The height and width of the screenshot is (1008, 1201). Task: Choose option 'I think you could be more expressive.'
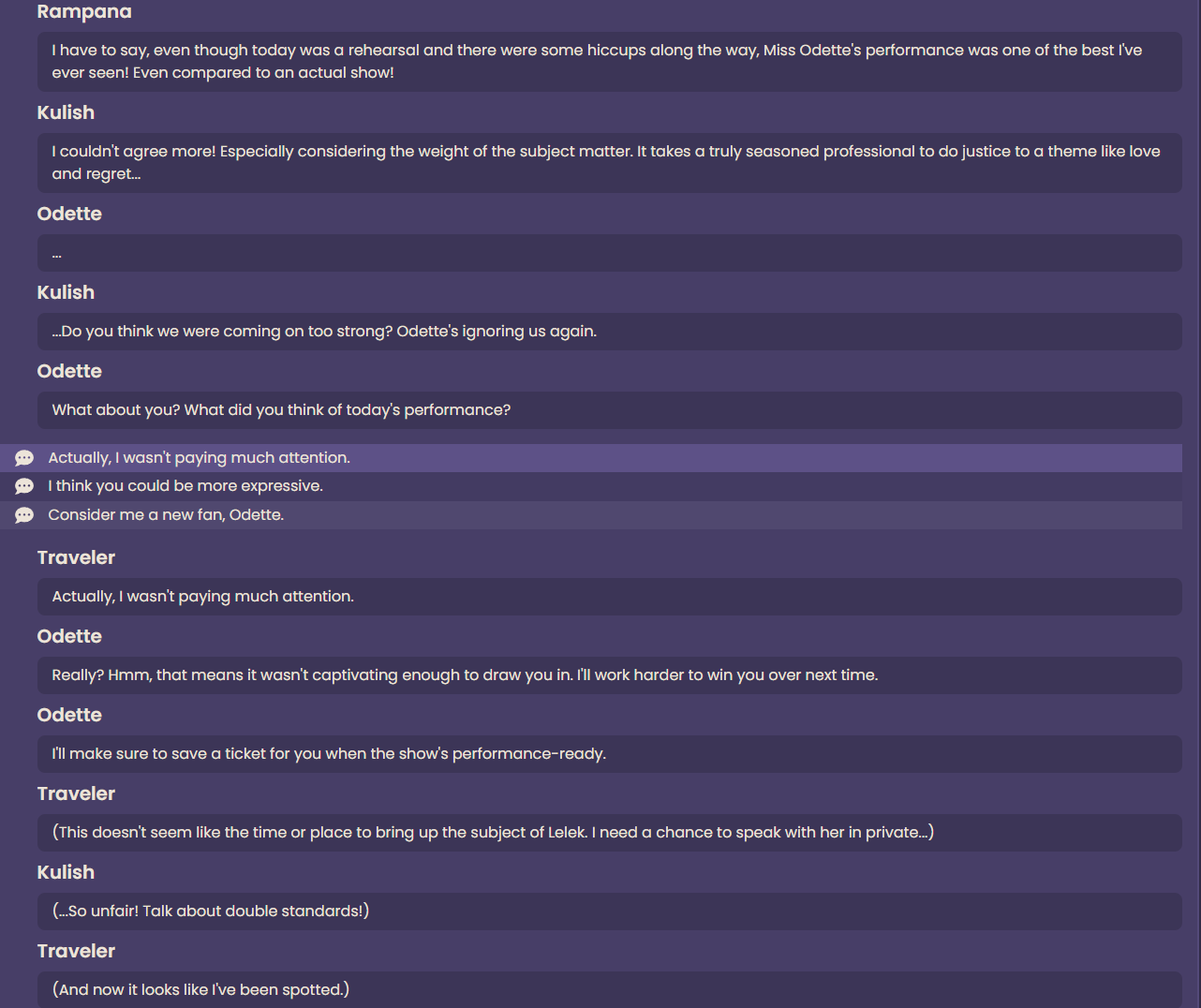coord(591,486)
